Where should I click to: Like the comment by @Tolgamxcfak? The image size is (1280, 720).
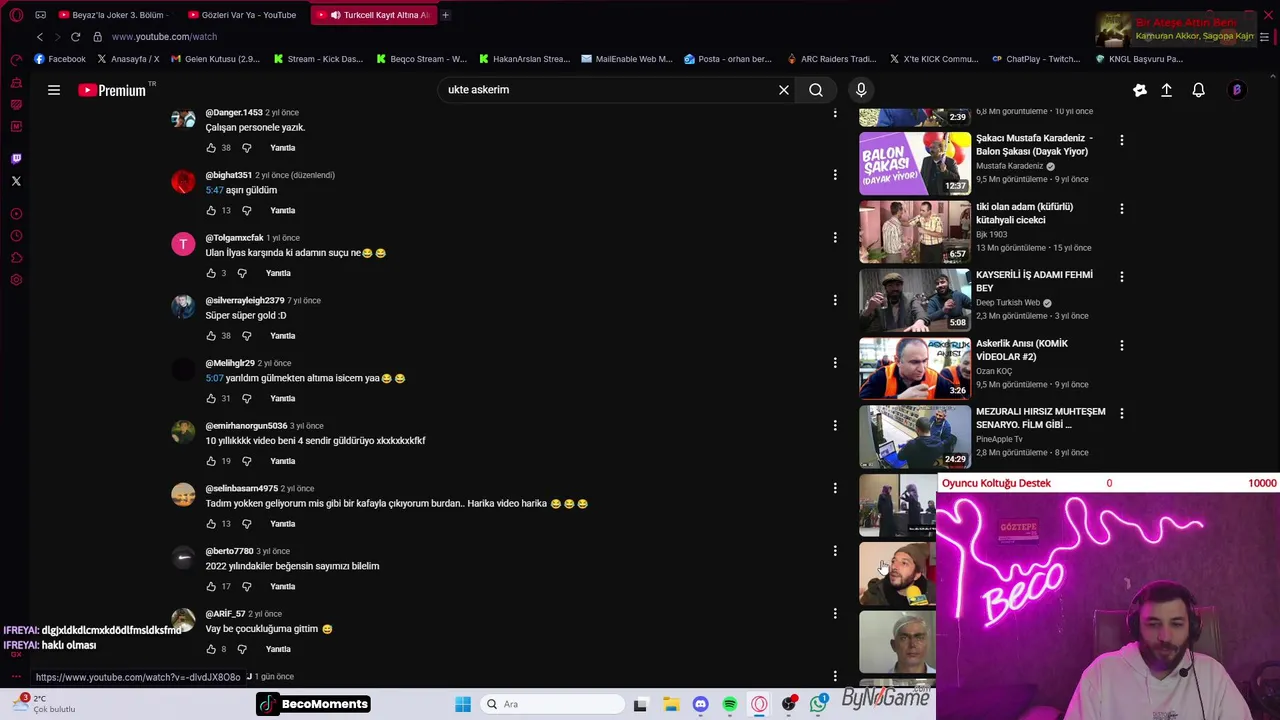(211, 273)
